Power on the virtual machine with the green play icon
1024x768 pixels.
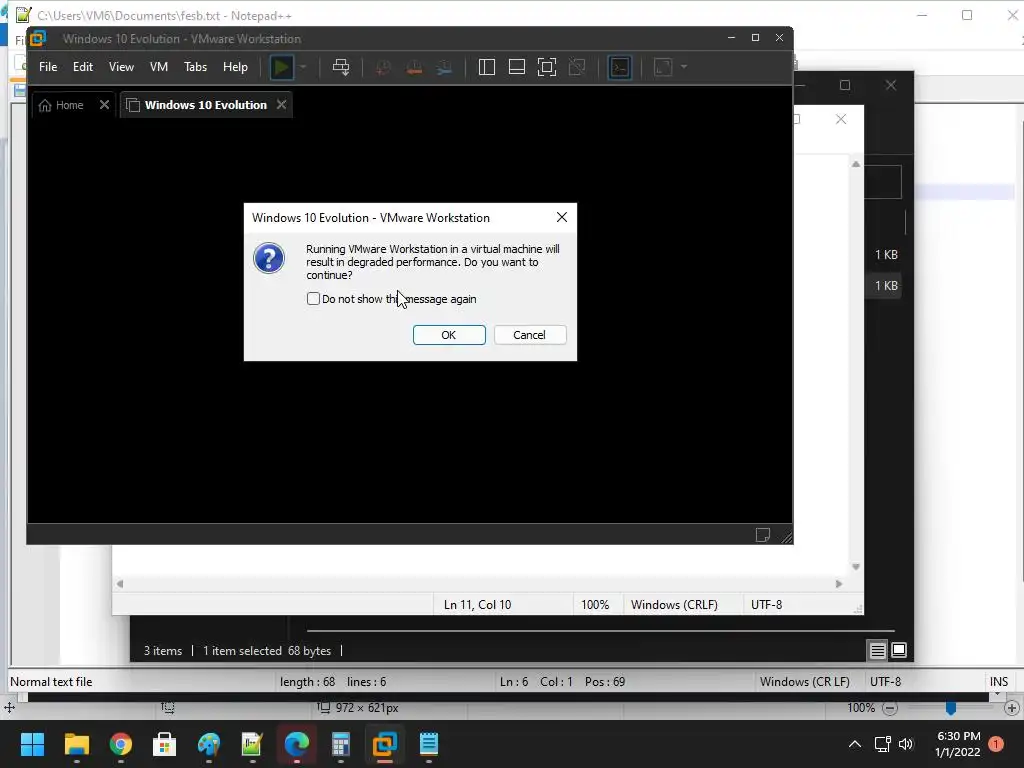coord(281,67)
